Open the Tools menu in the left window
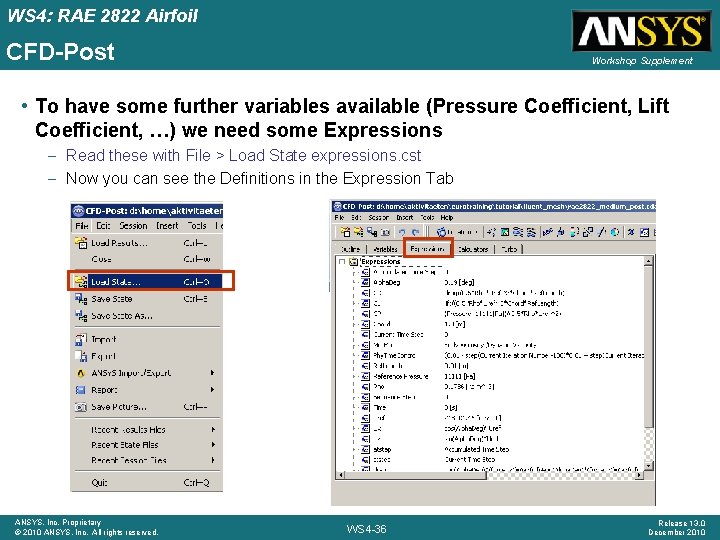720x540 pixels. pyautogui.click(x=197, y=226)
